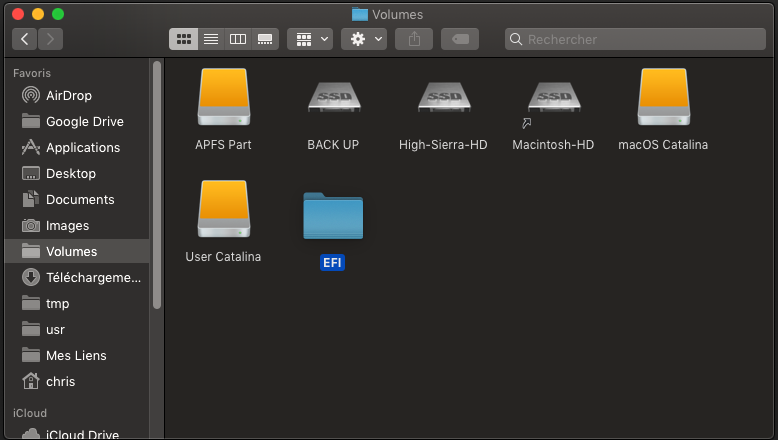Open the chris home folder
This screenshot has width=778, height=440.
point(77,381)
